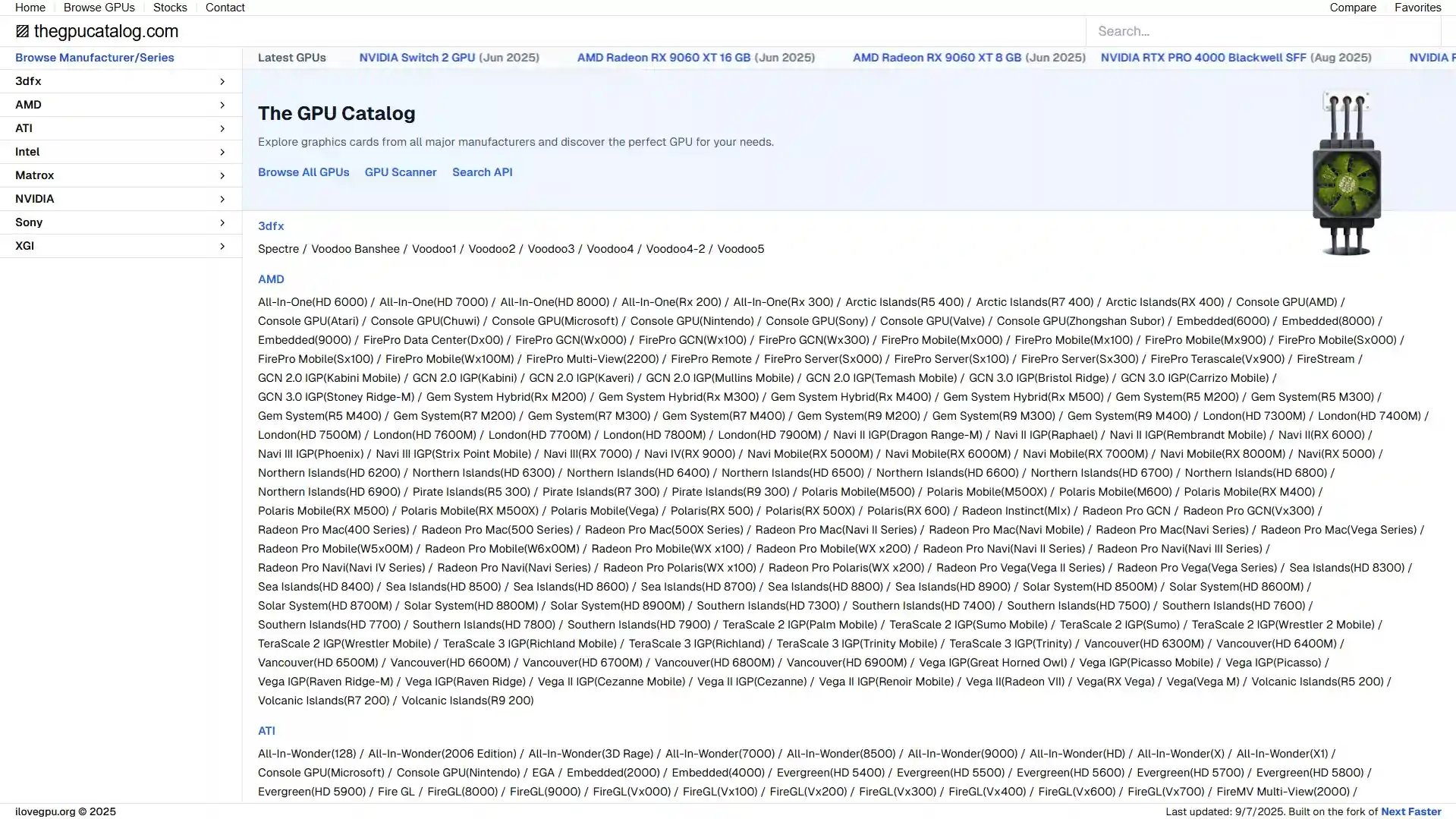Expand the 3dfx manufacturer chevron
Viewport: 1456px width, 819px height.
pyautogui.click(x=222, y=81)
